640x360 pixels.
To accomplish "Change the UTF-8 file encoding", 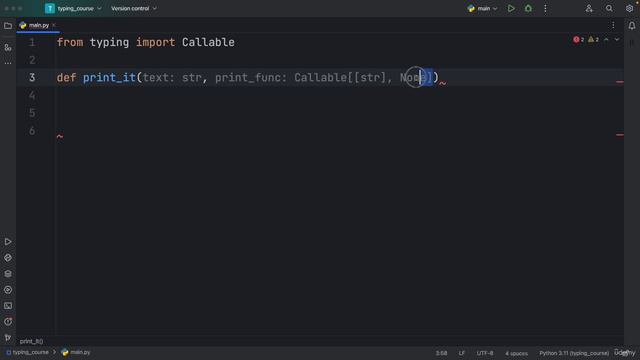I will [x=485, y=353].
